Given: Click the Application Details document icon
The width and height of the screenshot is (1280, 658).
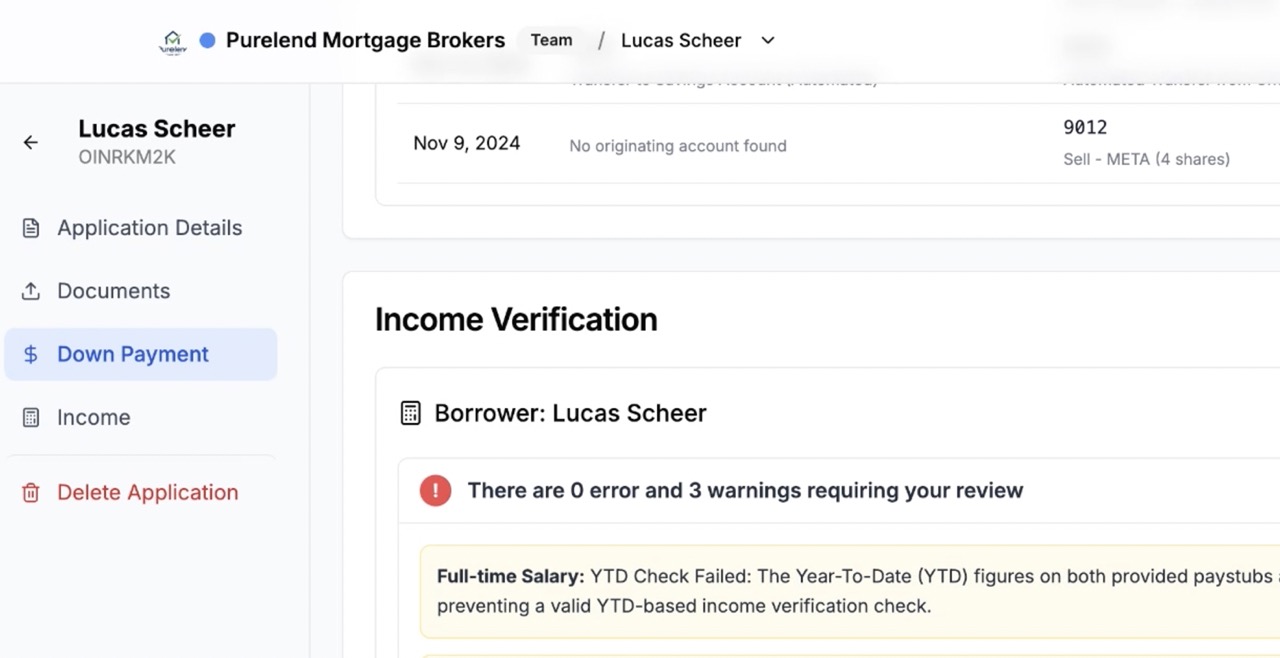Looking at the screenshot, I should tap(31, 228).
